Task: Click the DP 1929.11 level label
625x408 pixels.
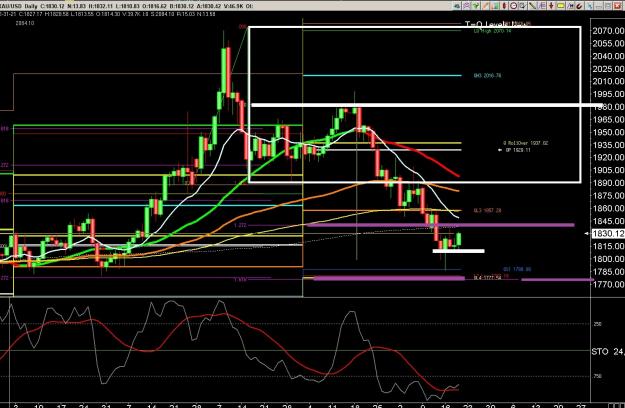Action: pos(518,150)
